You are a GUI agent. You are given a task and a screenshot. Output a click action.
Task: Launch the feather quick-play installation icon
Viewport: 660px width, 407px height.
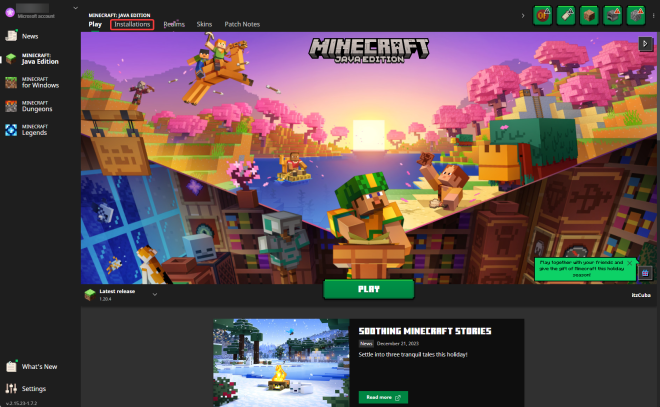tap(566, 16)
